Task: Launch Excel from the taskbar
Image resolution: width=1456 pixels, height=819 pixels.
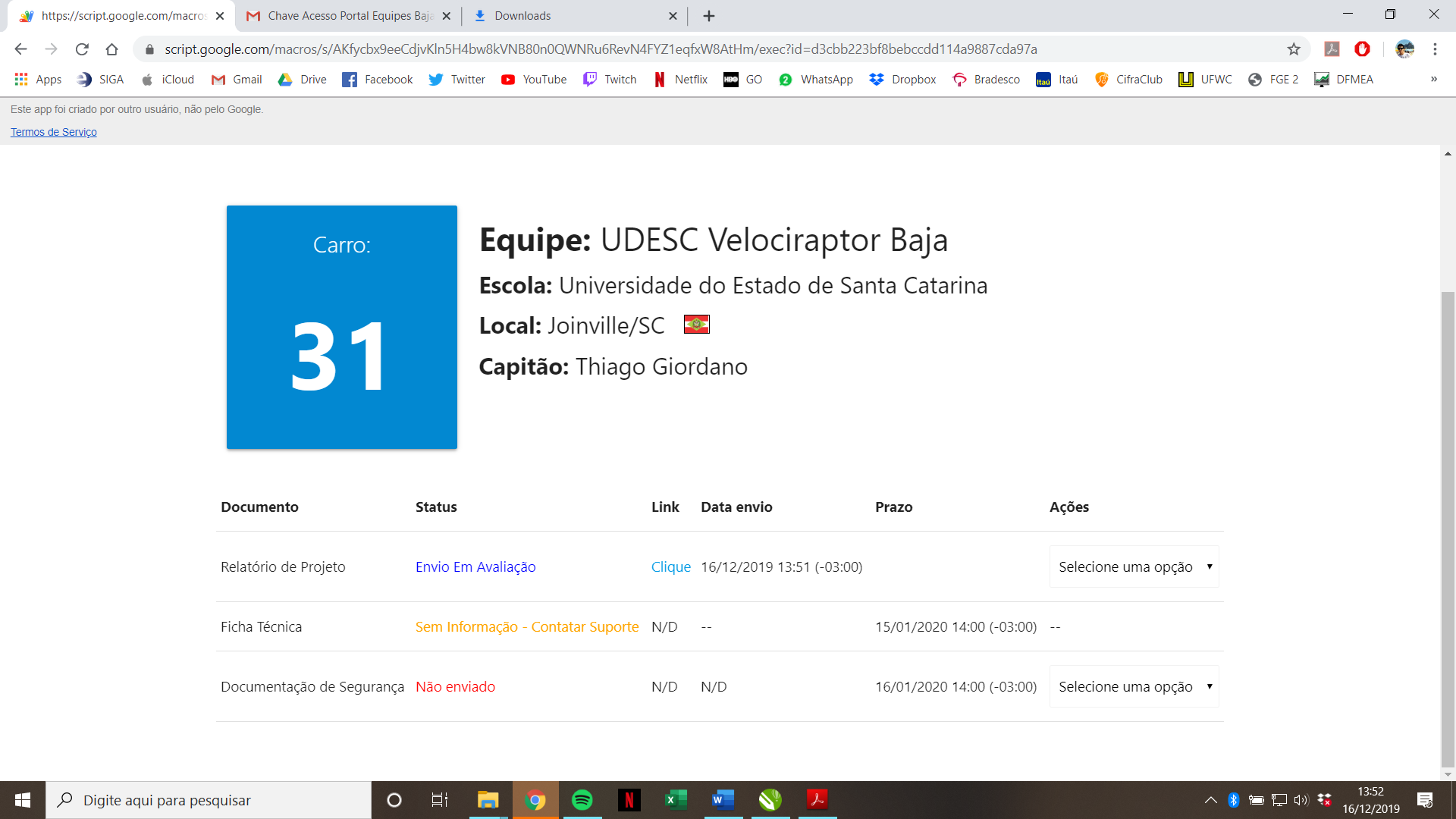Action: (x=676, y=800)
